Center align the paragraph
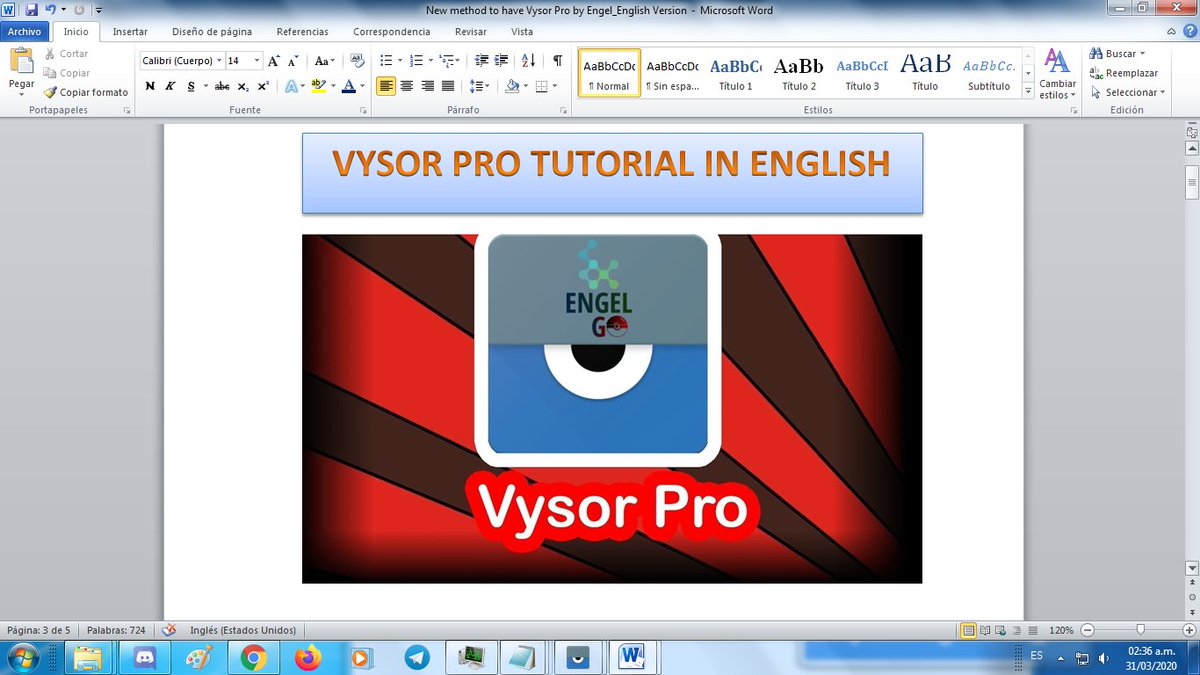Viewport: 1200px width, 675px height. point(407,86)
